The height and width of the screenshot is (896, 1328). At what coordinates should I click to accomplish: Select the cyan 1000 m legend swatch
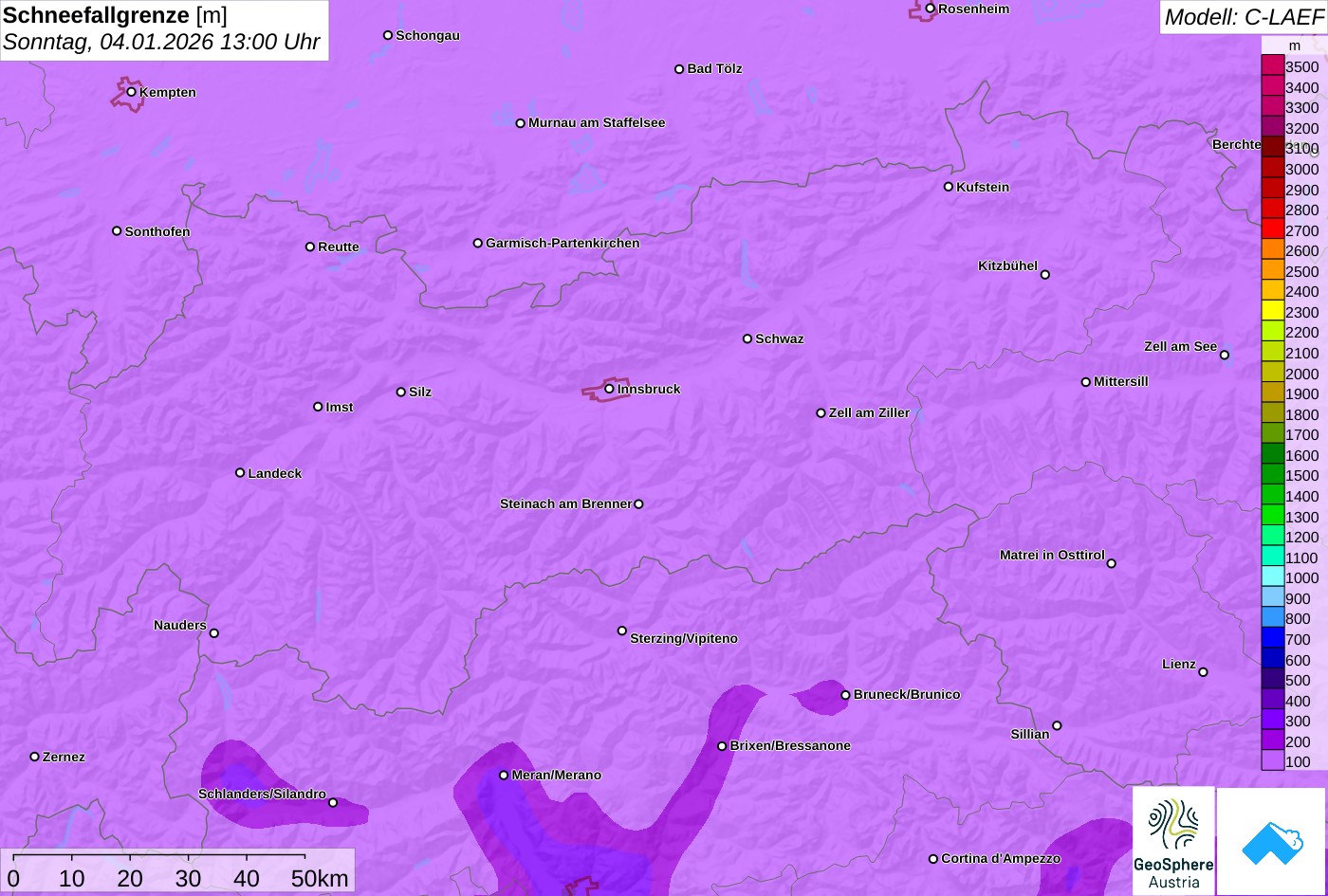coord(1273,576)
